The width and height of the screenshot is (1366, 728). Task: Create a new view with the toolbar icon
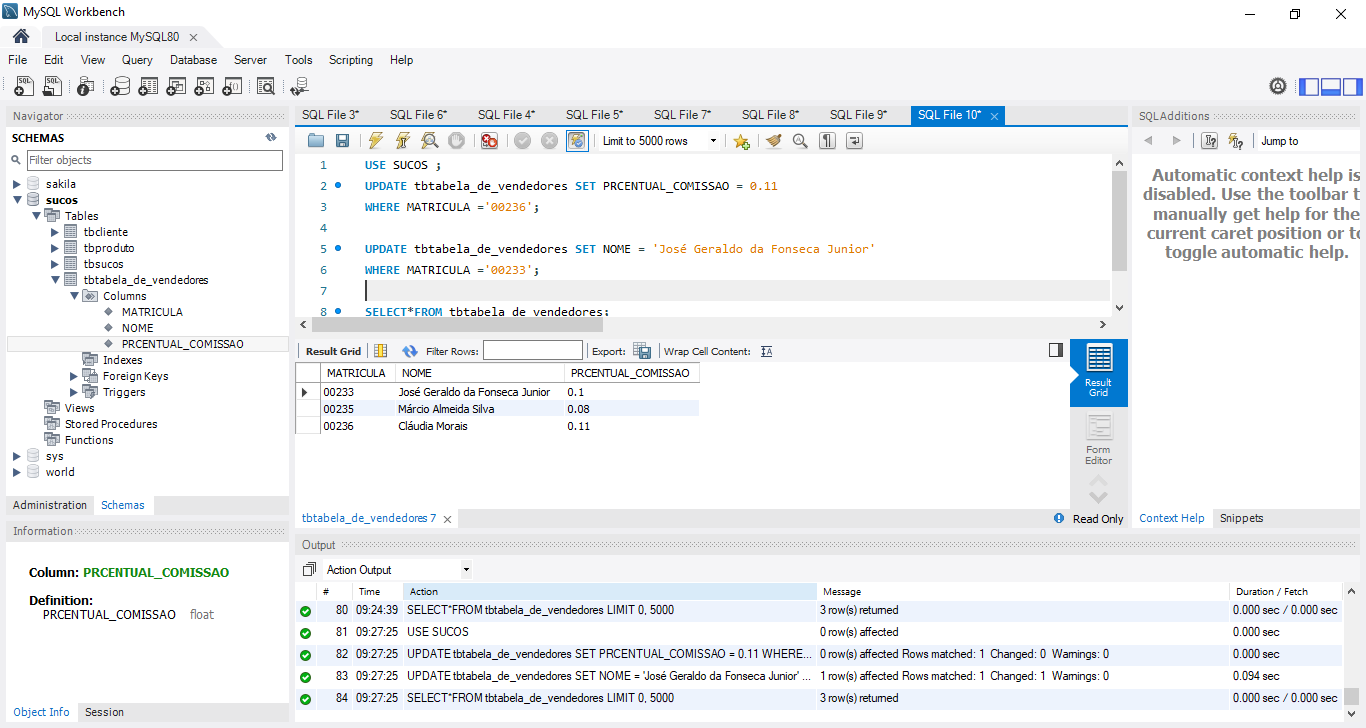coord(176,87)
